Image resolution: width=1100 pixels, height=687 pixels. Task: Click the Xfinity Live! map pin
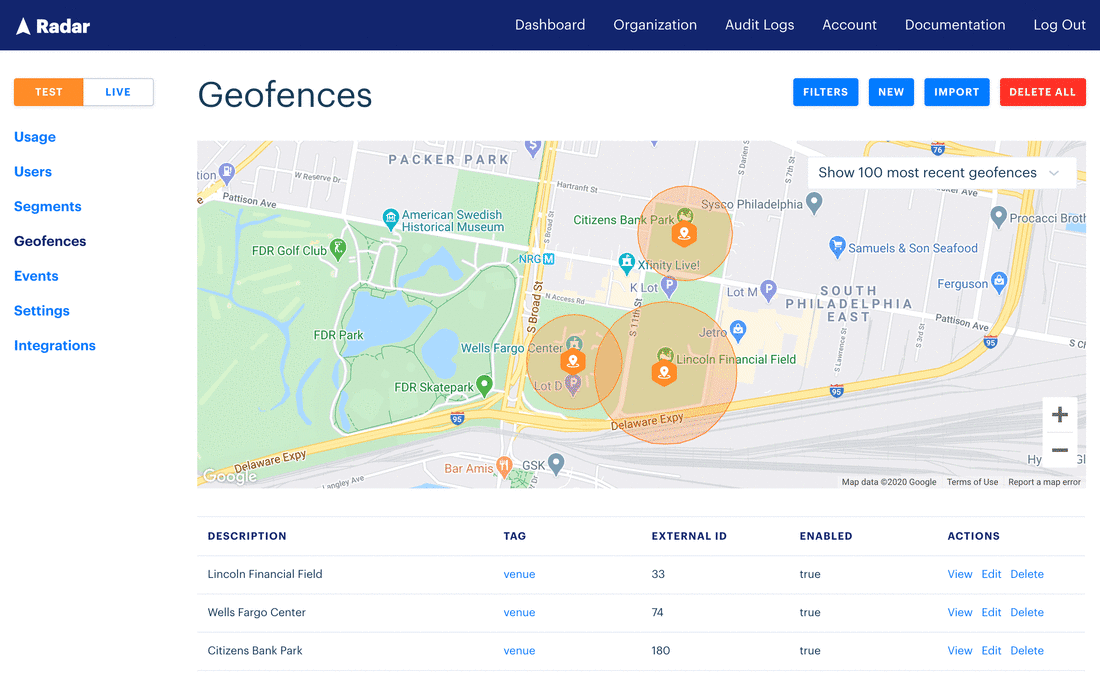[626, 263]
